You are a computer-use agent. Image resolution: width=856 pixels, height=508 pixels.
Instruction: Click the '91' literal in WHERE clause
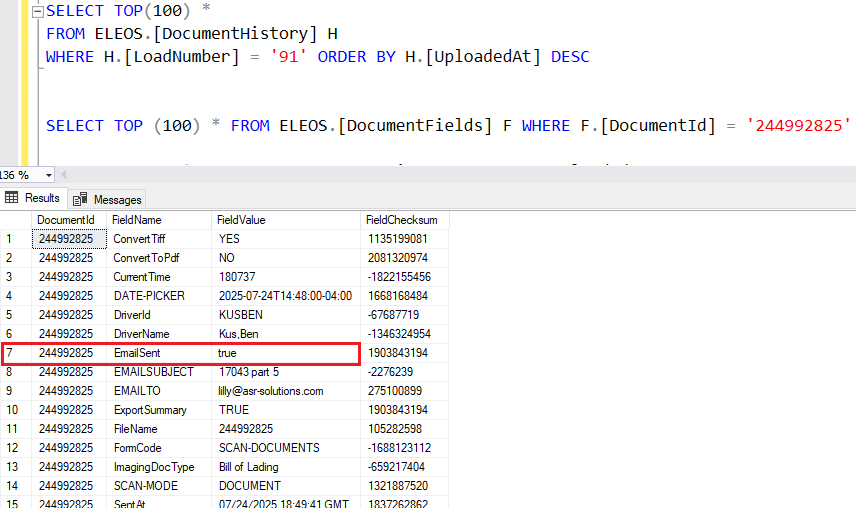pyautogui.click(x=289, y=57)
